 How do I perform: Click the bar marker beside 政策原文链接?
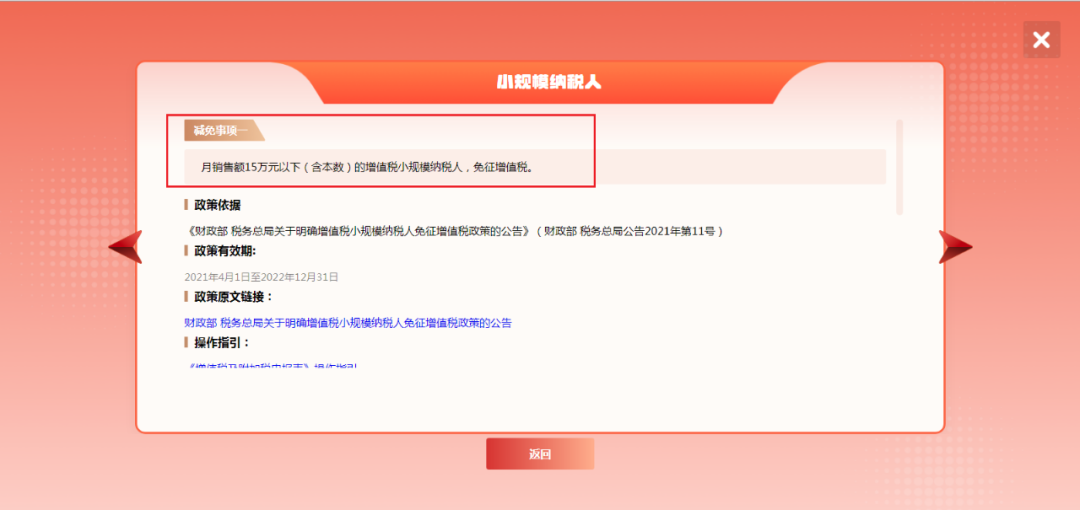coord(186,297)
